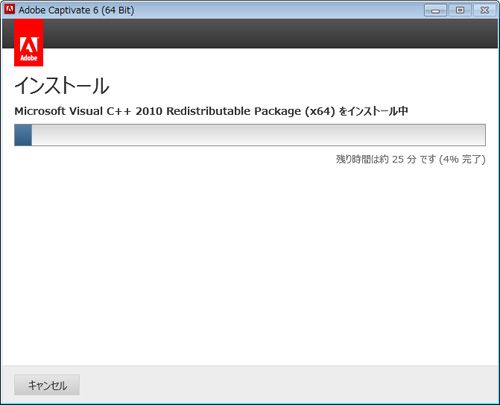500x405 pixels.
Task: Click the gray footer bar right of キャンセル
Action: 288,385
